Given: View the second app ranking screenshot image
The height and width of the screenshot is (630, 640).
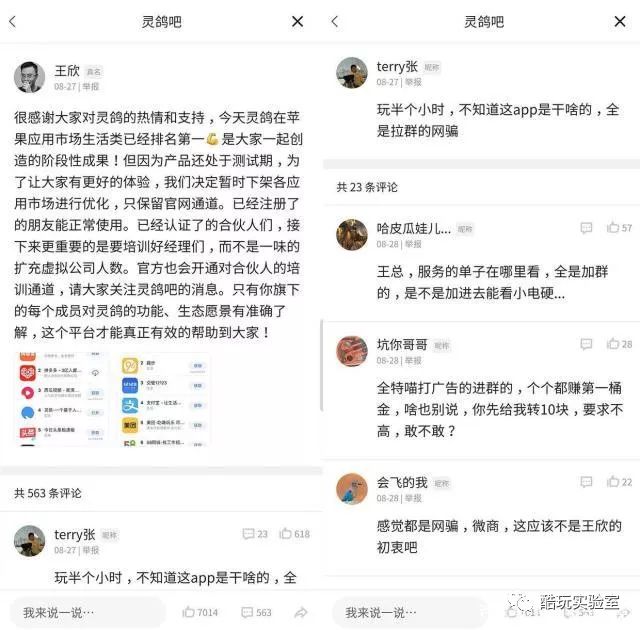Looking at the screenshot, I should click(x=164, y=399).
